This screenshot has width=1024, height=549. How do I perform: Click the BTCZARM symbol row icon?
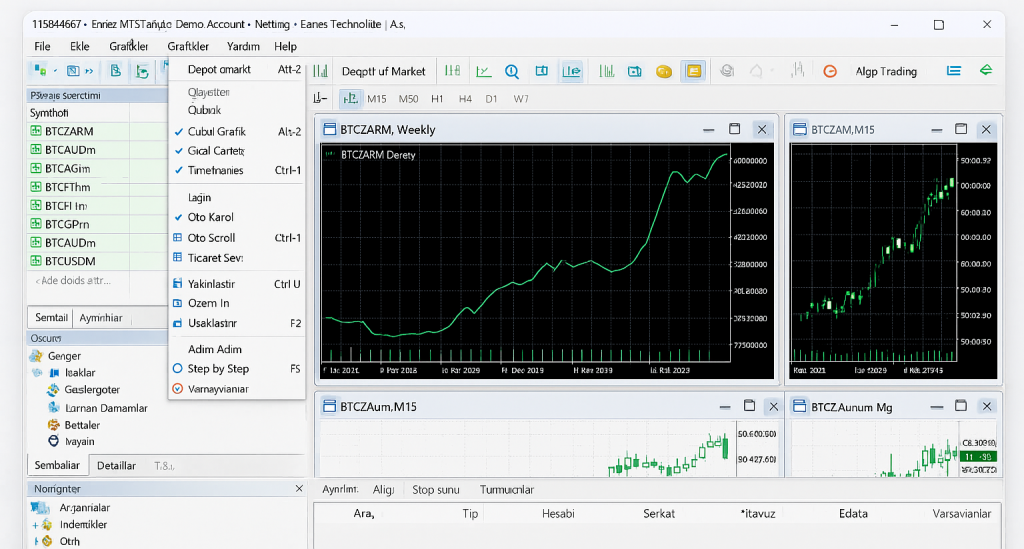click(36, 131)
